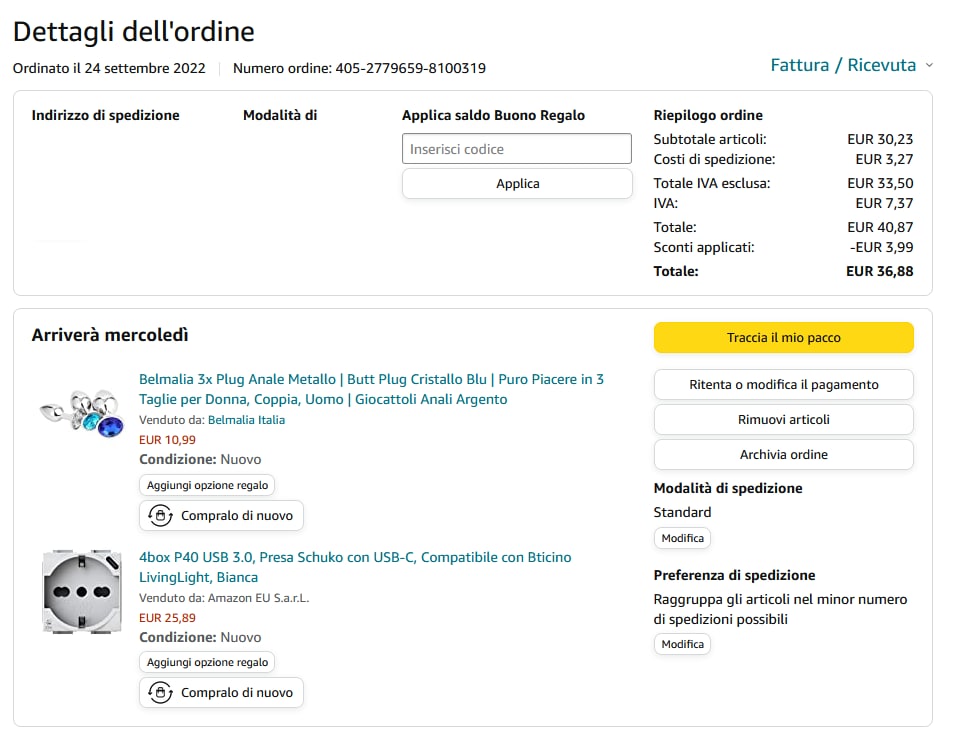Click Rimuovi articoli
Image resolution: width=964 pixels, height=740 pixels.
783,420
